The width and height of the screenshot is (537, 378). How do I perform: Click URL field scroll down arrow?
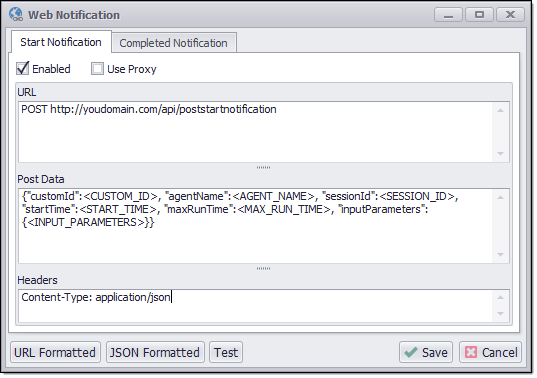pyautogui.click(x=500, y=153)
